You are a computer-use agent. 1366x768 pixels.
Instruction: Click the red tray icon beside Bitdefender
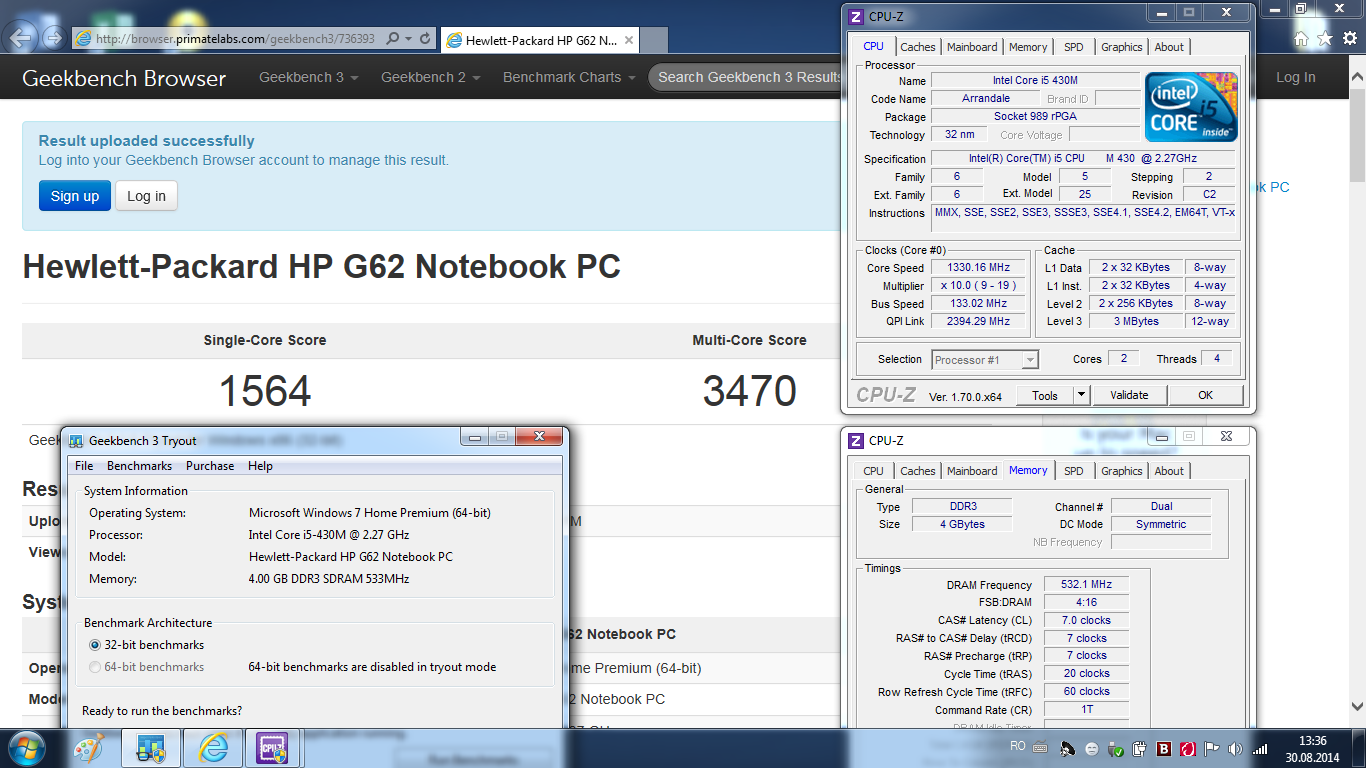[x=1188, y=747]
